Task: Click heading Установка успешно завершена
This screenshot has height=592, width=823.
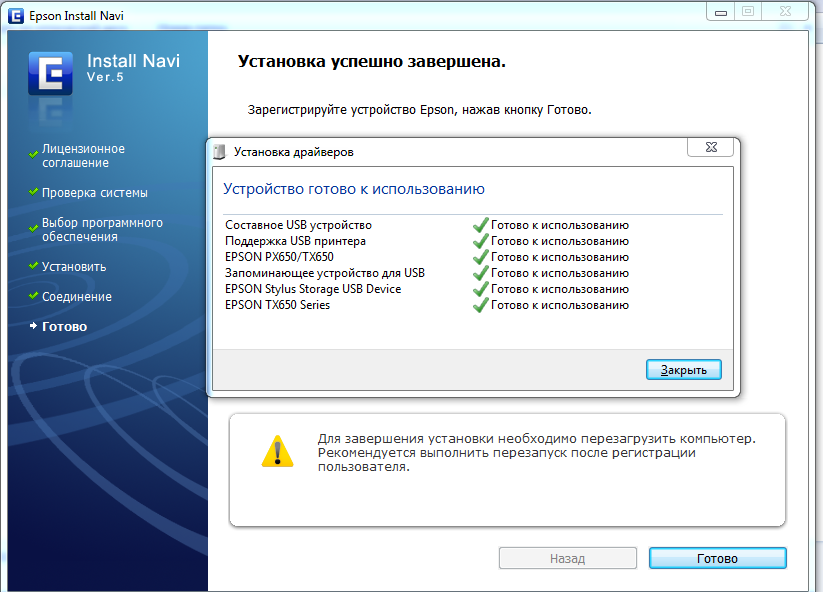Action: pos(372,61)
